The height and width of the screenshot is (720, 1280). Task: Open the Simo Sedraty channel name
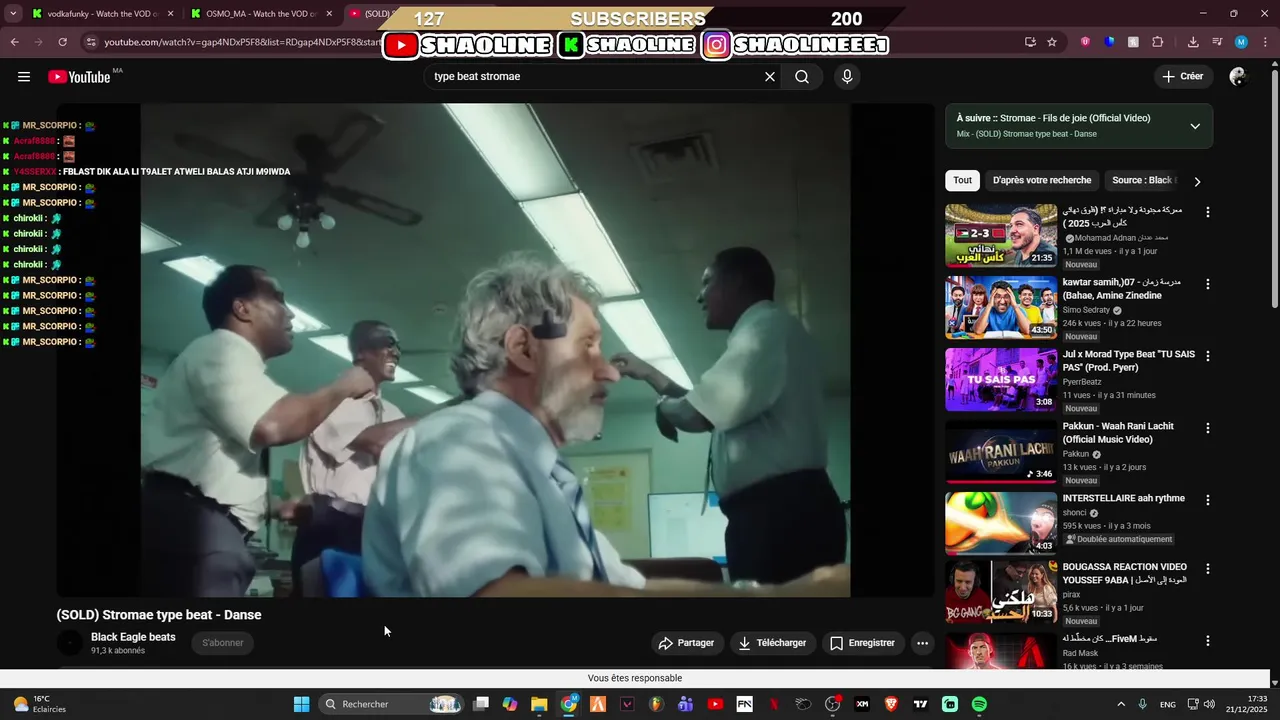[x=1086, y=310]
